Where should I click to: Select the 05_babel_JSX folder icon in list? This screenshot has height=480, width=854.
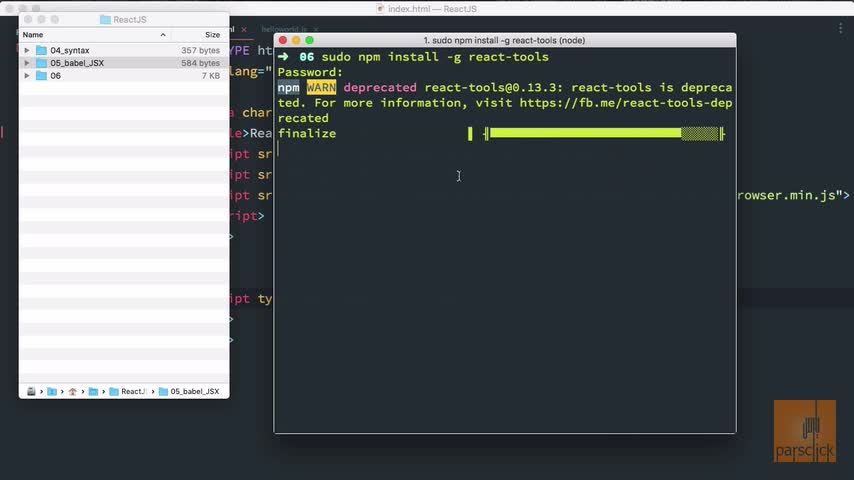41,63
